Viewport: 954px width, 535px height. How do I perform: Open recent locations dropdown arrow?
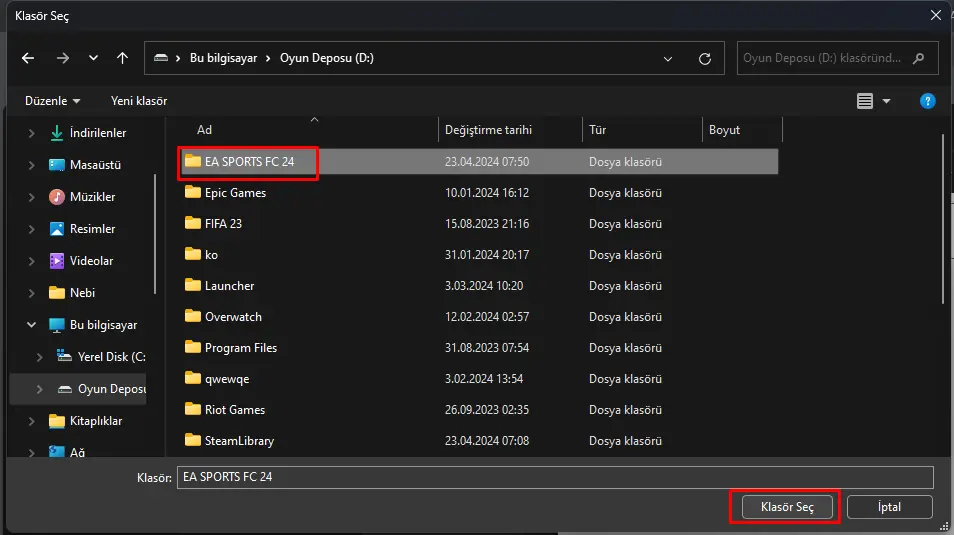(93, 58)
